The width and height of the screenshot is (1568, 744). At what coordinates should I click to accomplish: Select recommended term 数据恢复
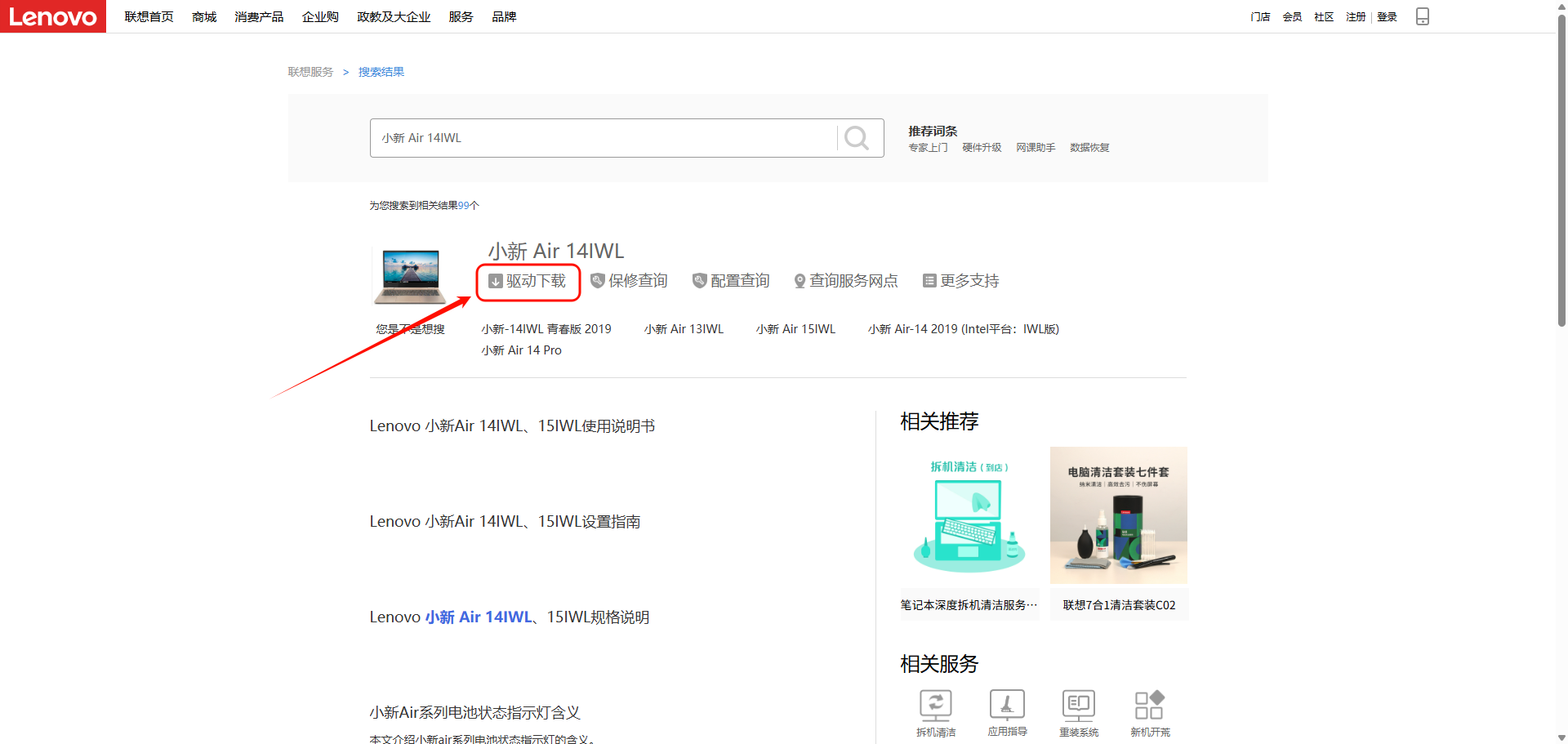click(x=1089, y=148)
